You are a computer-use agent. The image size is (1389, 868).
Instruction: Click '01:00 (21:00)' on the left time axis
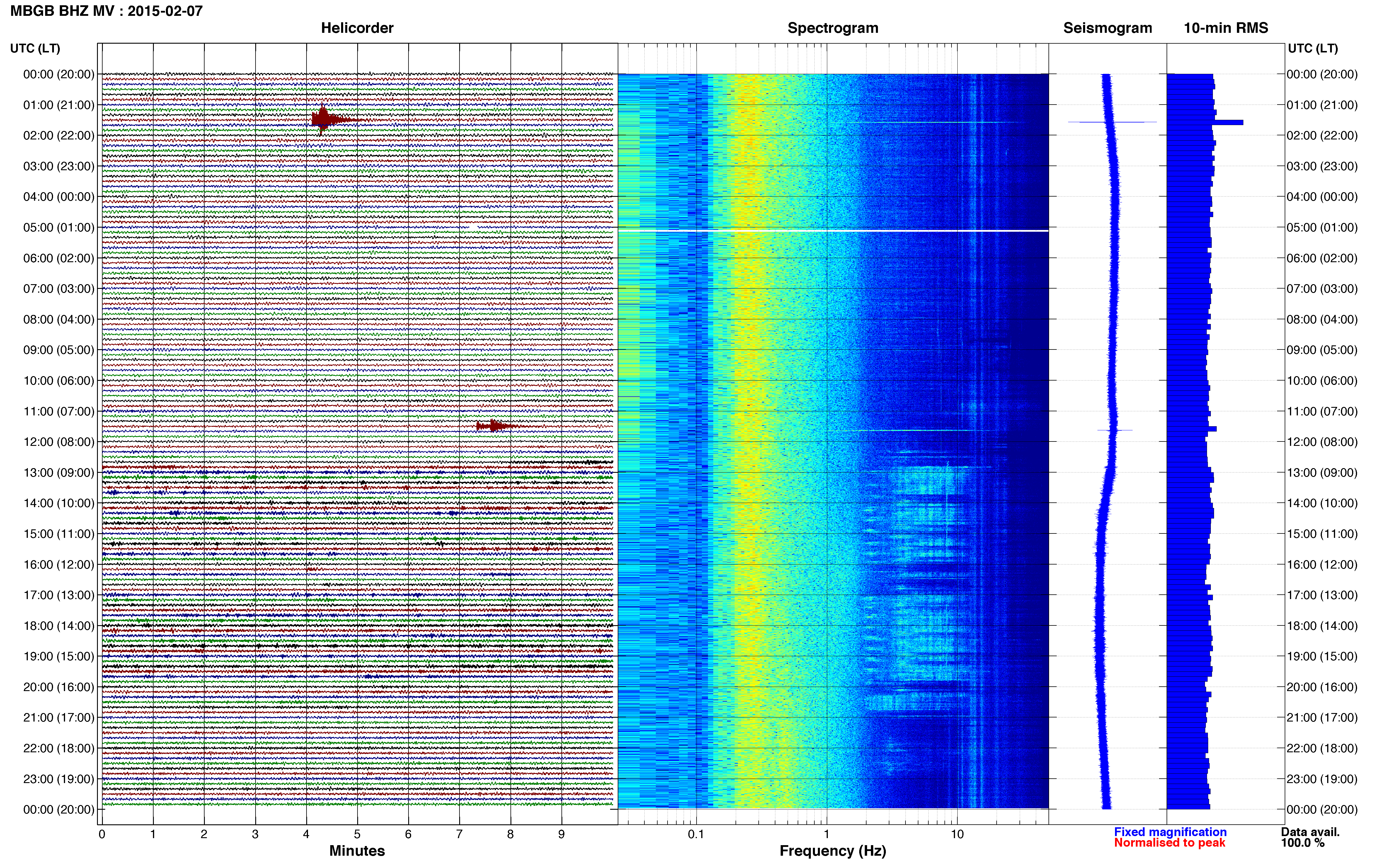click(59, 105)
